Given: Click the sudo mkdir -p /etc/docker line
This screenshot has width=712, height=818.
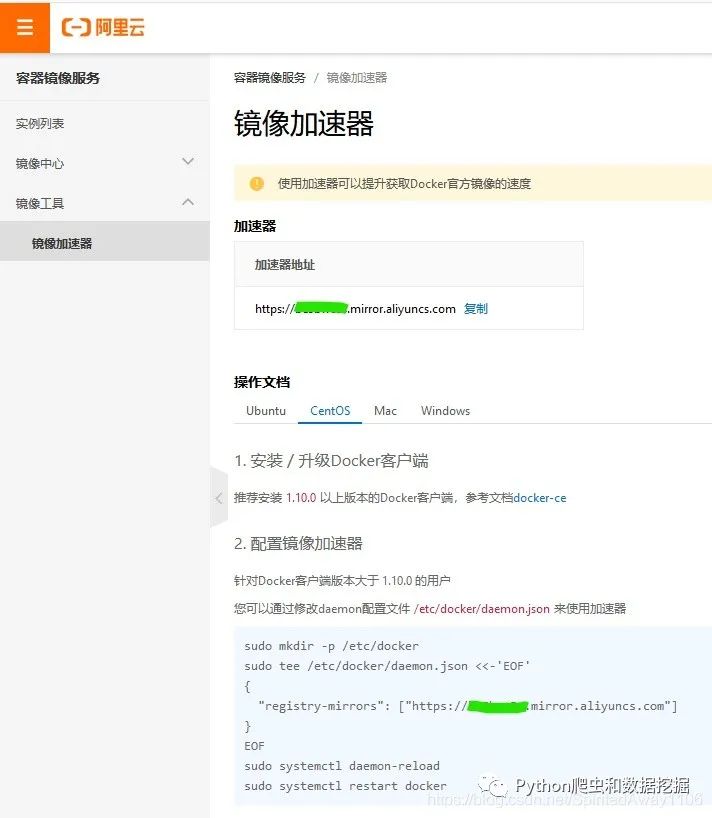Looking at the screenshot, I should [x=331, y=646].
